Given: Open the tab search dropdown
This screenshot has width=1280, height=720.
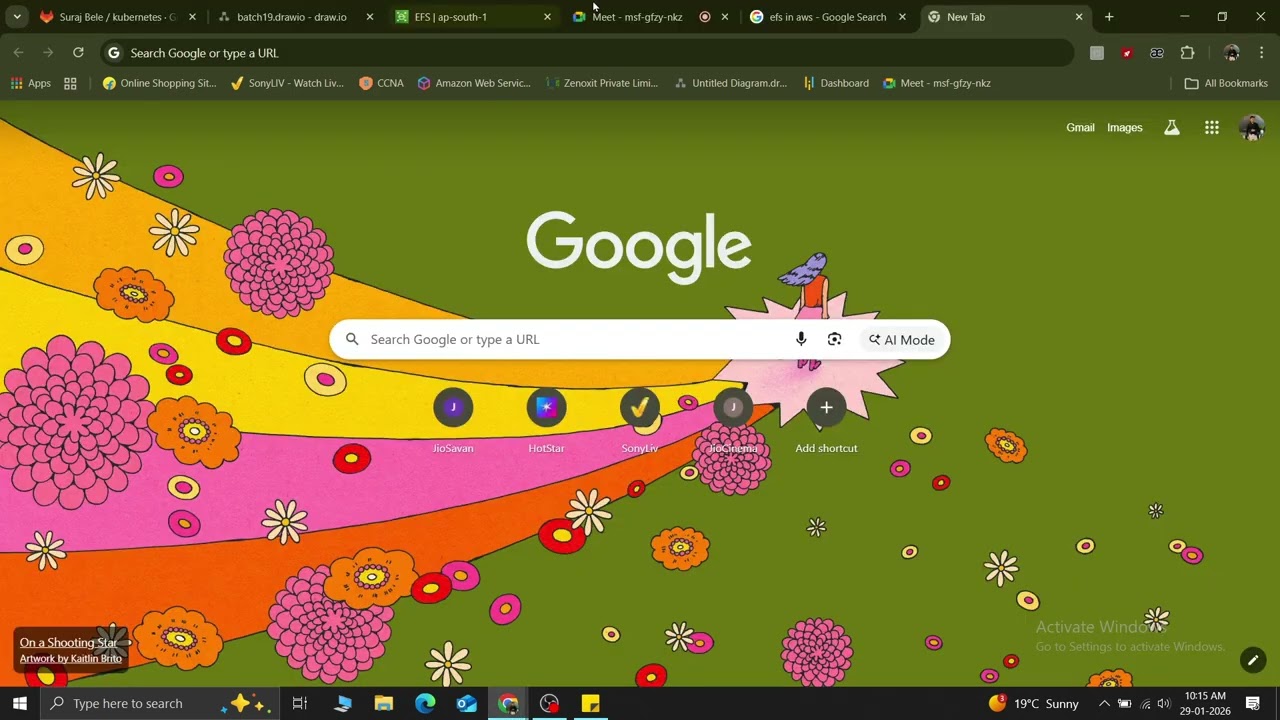Looking at the screenshot, I should coord(17,17).
